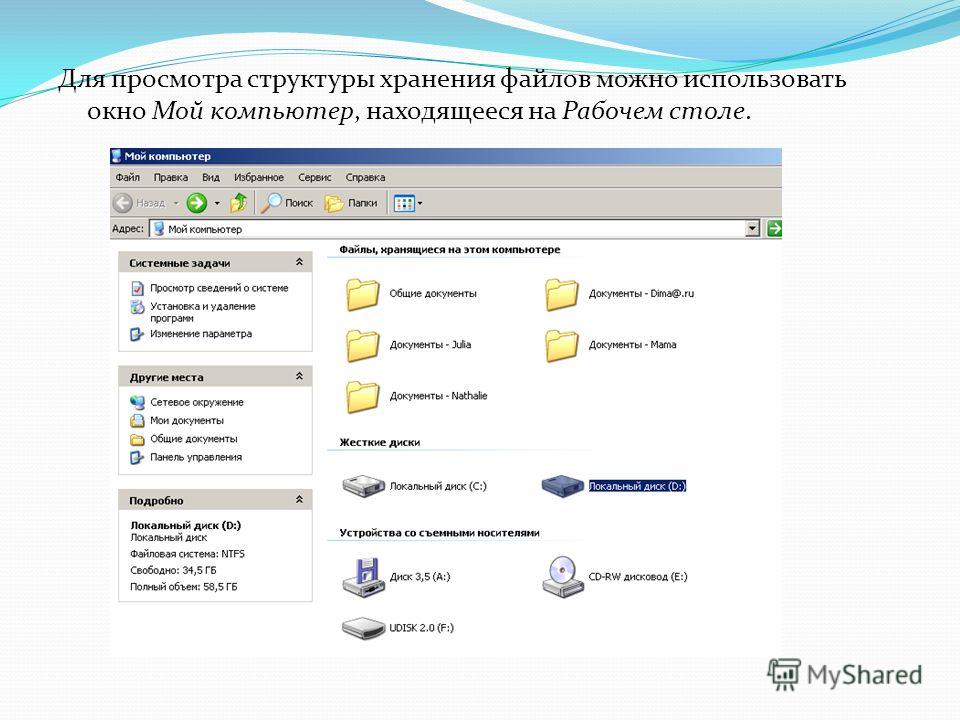Click the Диск 3,5 (A:) label

[x=419, y=577]
